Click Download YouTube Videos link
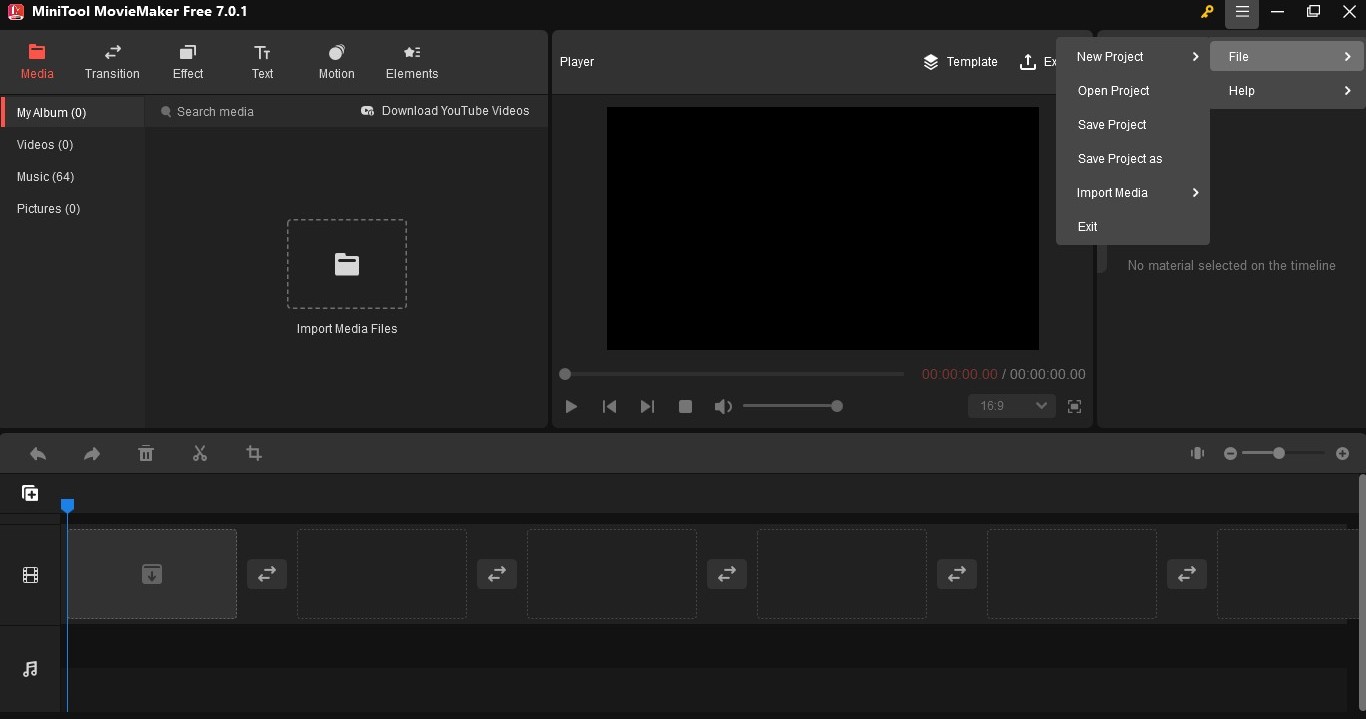Image resolution: width=1366 pixels, height=719 pixels. [x=445, y=111]
